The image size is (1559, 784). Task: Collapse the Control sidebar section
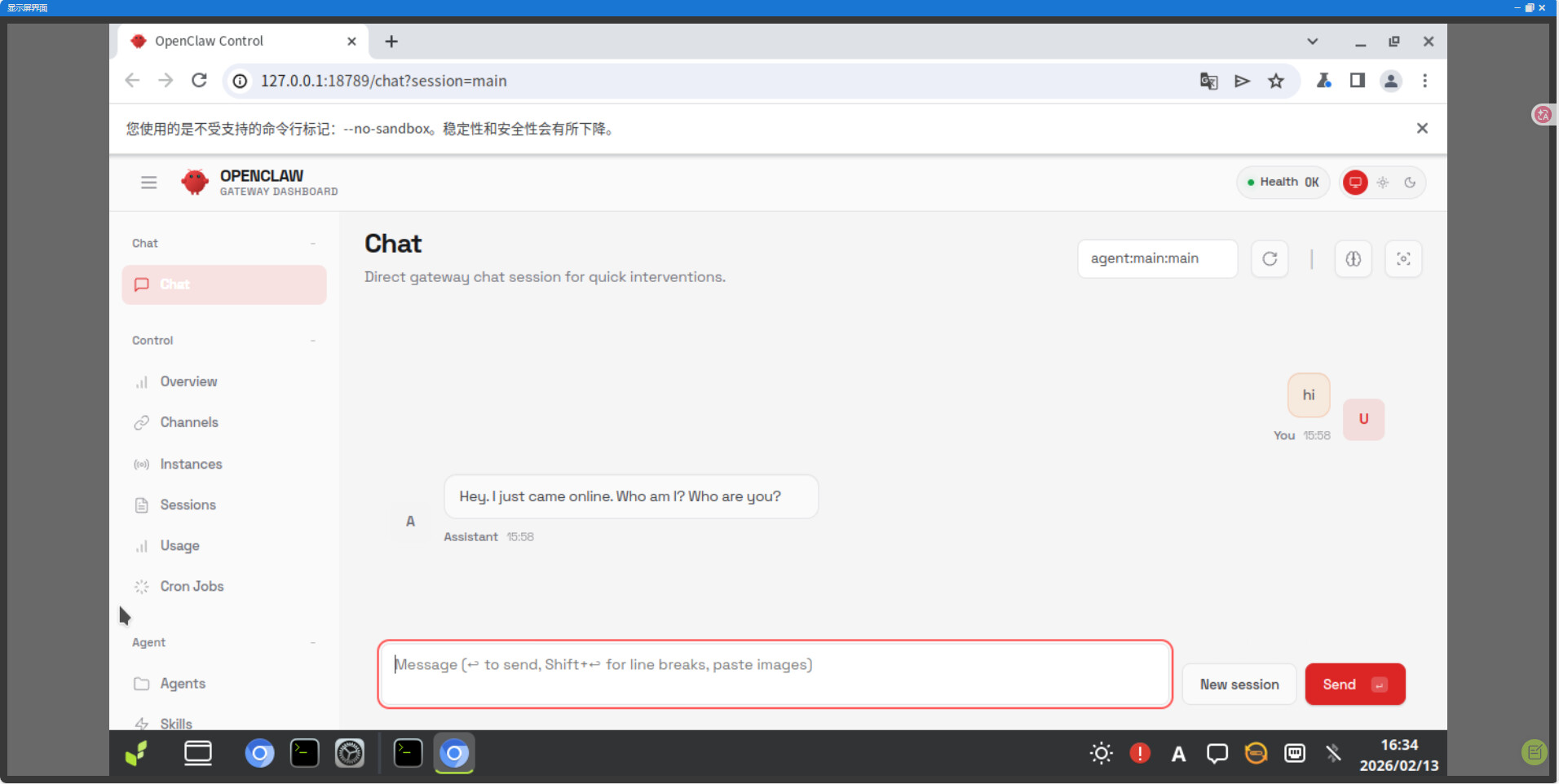click(x=312, y=341)
